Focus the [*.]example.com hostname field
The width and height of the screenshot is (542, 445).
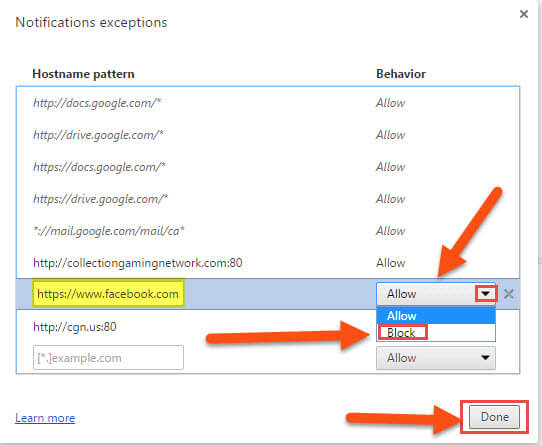pos(108,358)
